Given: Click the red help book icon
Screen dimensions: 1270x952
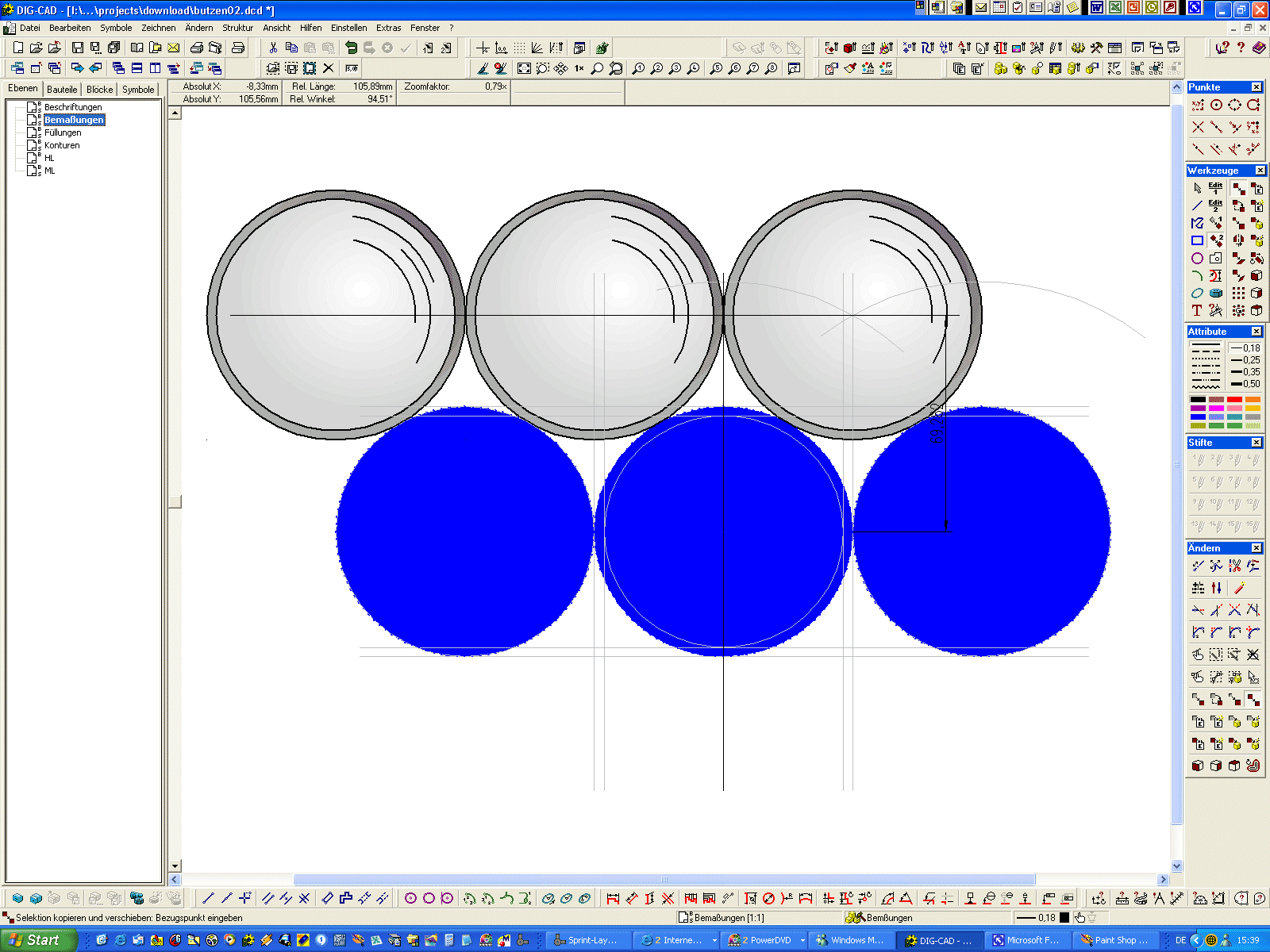Looking at the screenshot, I should pyautogui.click(x=1259, y=48).
